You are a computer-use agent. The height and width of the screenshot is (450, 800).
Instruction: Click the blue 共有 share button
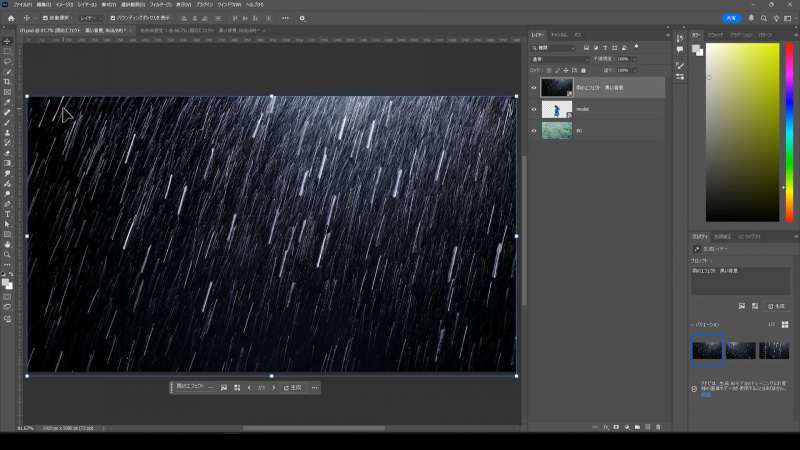pos(733,18)
